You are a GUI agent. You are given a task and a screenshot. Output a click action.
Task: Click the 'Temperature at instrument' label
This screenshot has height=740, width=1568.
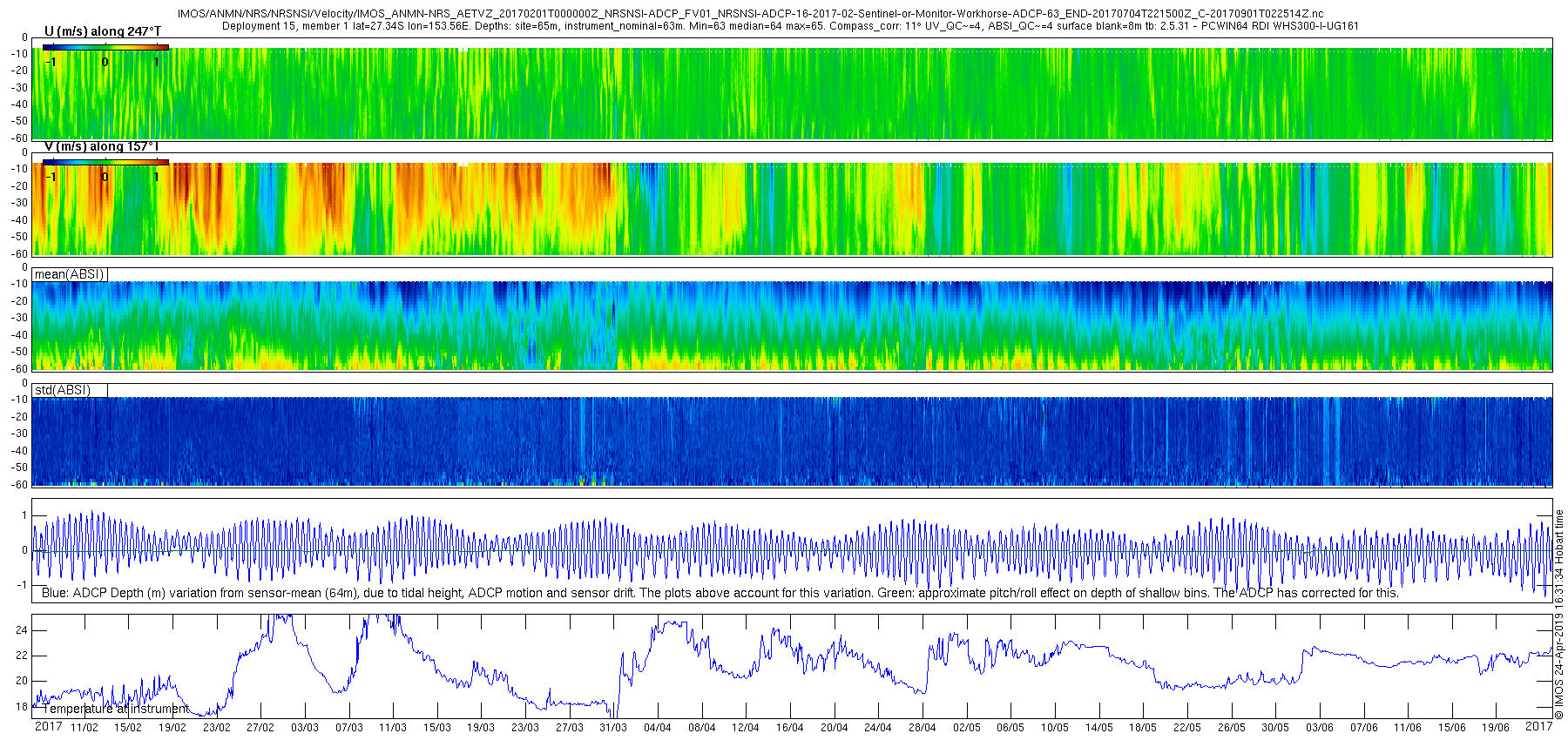click(x=115, y=709)
